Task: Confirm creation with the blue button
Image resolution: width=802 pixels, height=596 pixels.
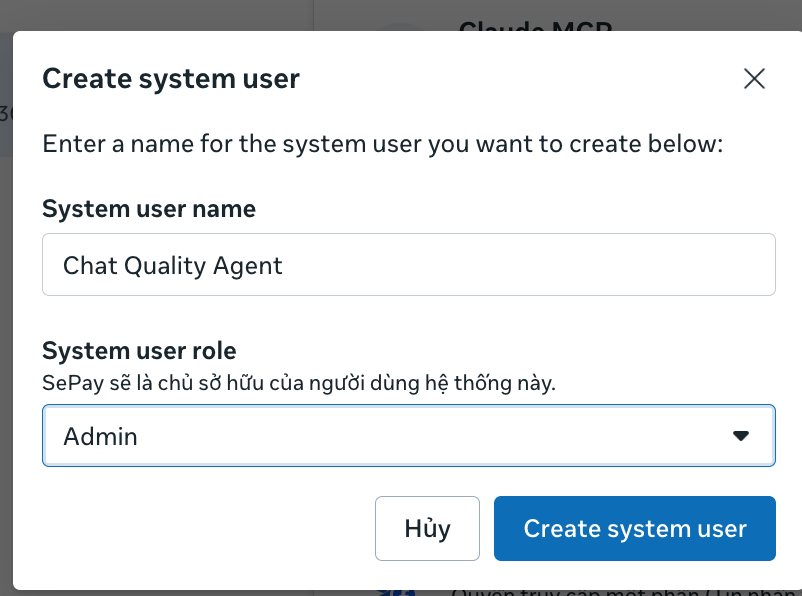Action: click(x=634, y=528)
